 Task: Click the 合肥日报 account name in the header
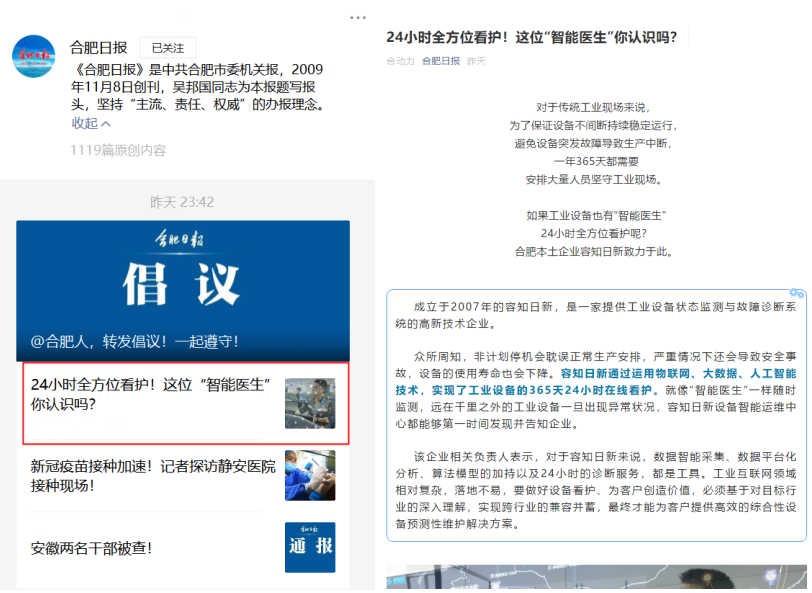pos(98,47)
